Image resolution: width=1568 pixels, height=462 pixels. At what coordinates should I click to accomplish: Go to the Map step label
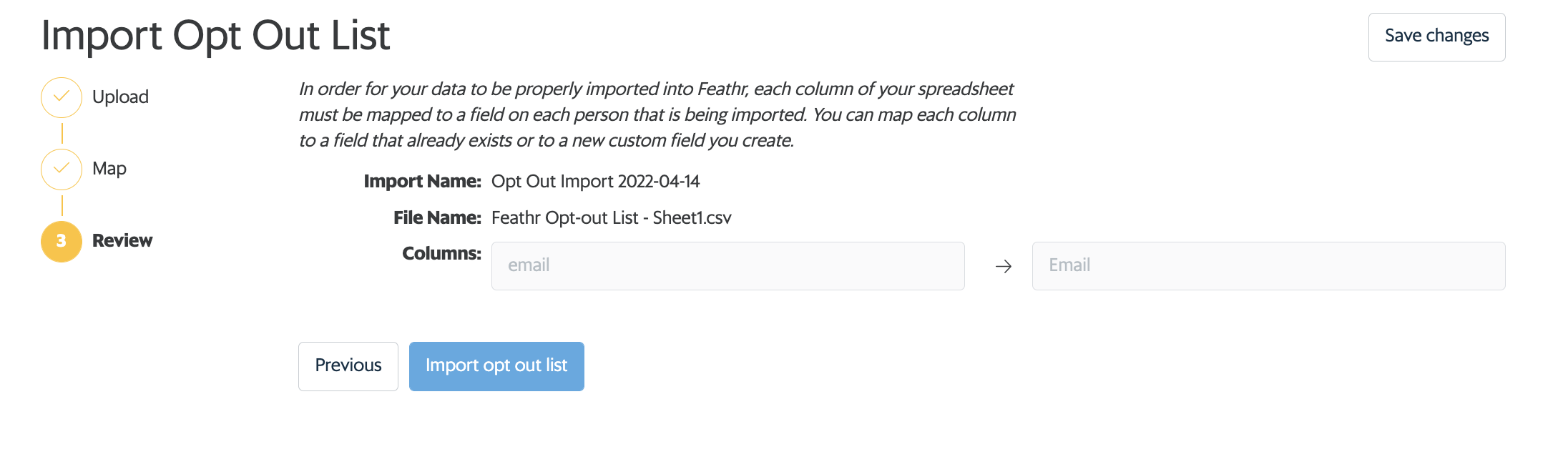pyautogui.click(x=109, y=169)
